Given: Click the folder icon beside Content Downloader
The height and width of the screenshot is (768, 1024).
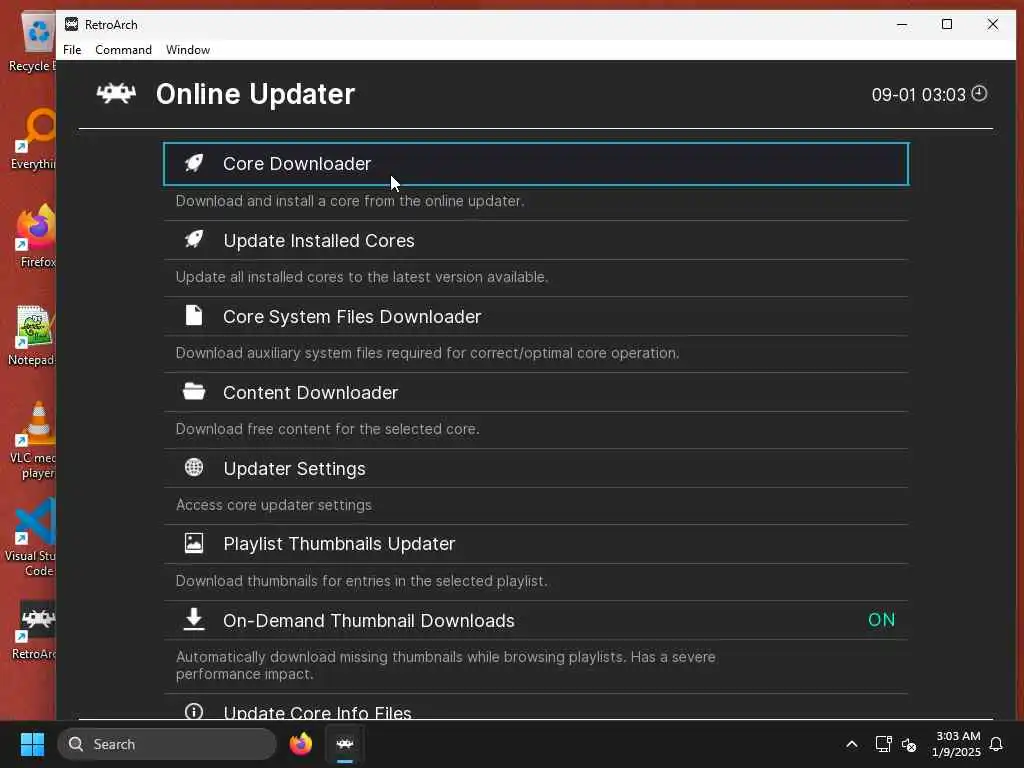Looking at the screenshot, I should pyautogui.click(x=194, y=391).
